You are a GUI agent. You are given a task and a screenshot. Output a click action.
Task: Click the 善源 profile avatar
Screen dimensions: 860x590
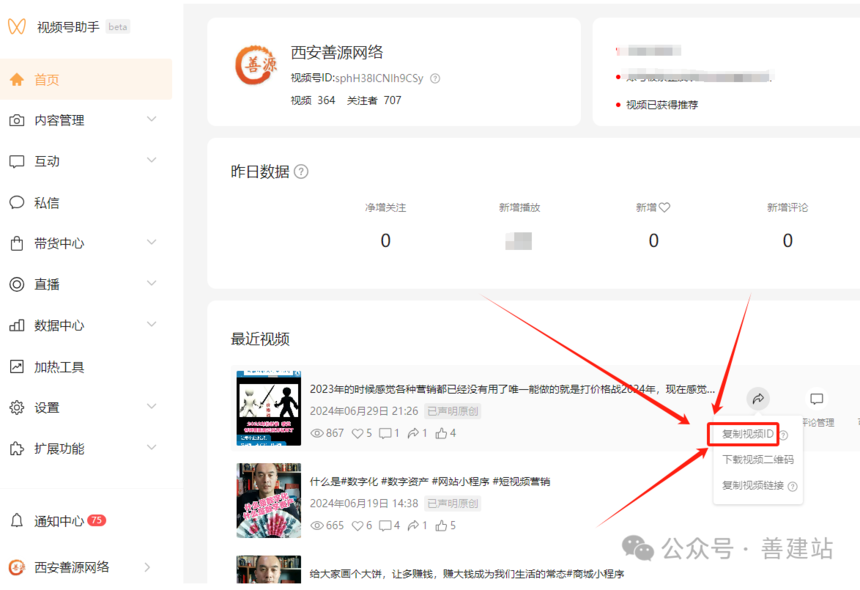click(257, 66)
